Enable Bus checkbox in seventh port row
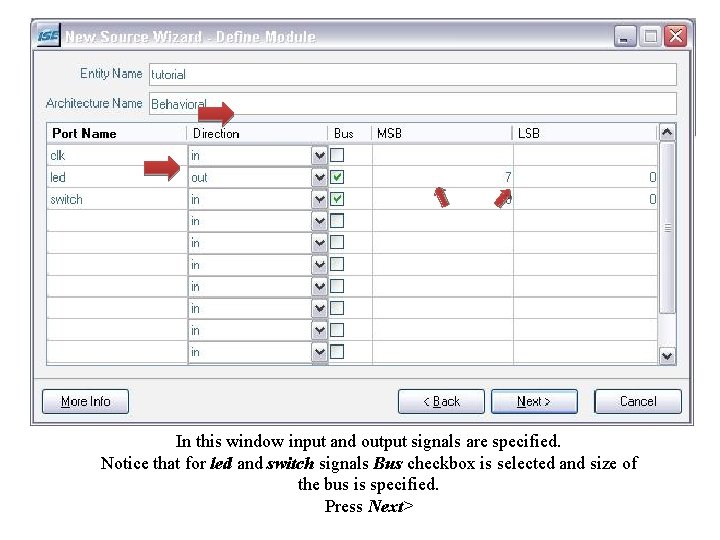This screenshot has height=540, width=720. point(337,286)
